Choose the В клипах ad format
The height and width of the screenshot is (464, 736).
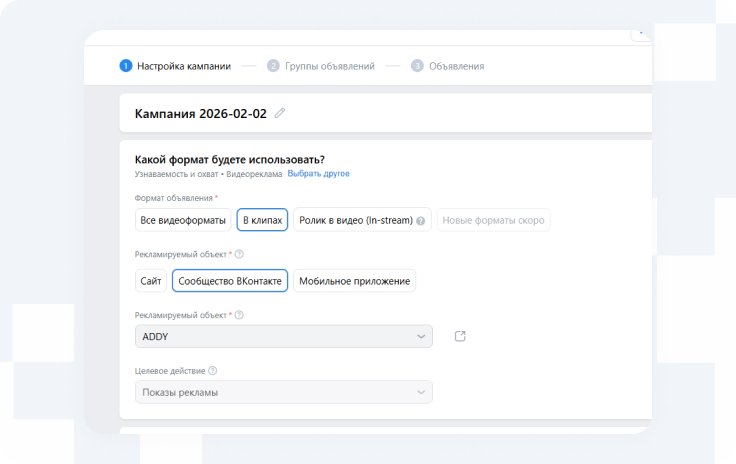263,220
